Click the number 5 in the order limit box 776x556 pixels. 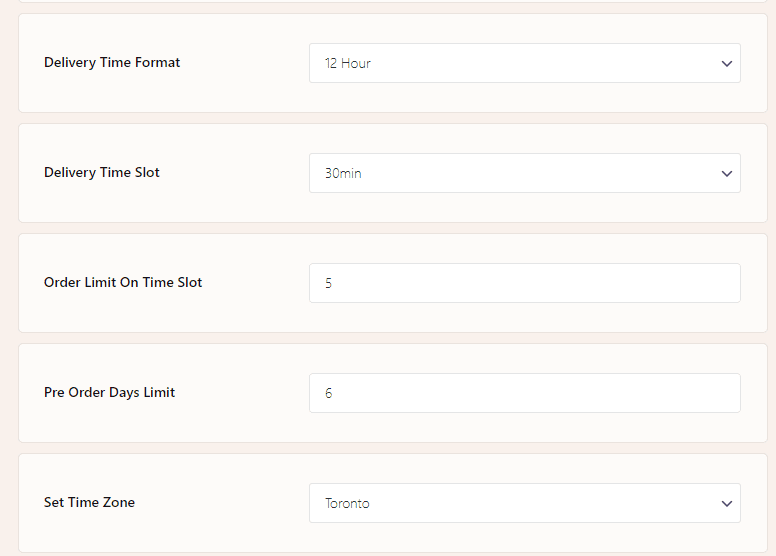(x=329, y=284)
